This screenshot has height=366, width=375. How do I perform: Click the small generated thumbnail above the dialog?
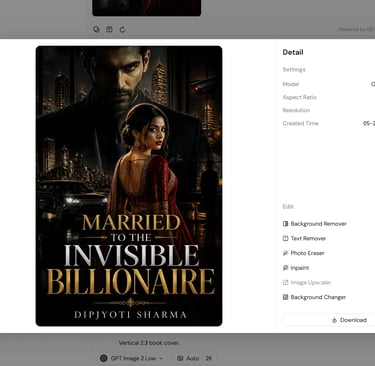click(147, 8)
